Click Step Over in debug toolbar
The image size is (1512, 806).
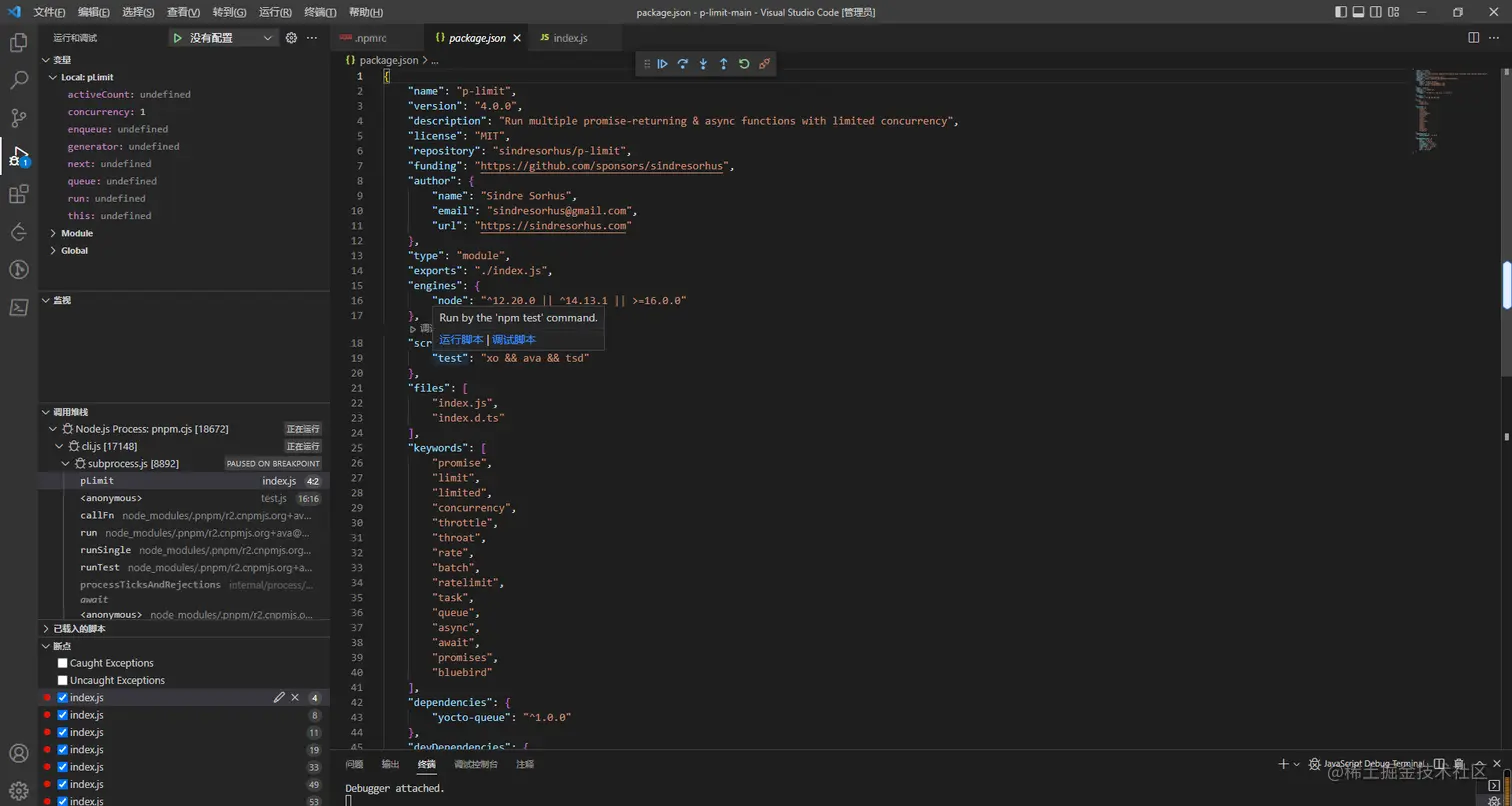click(683, 64)
